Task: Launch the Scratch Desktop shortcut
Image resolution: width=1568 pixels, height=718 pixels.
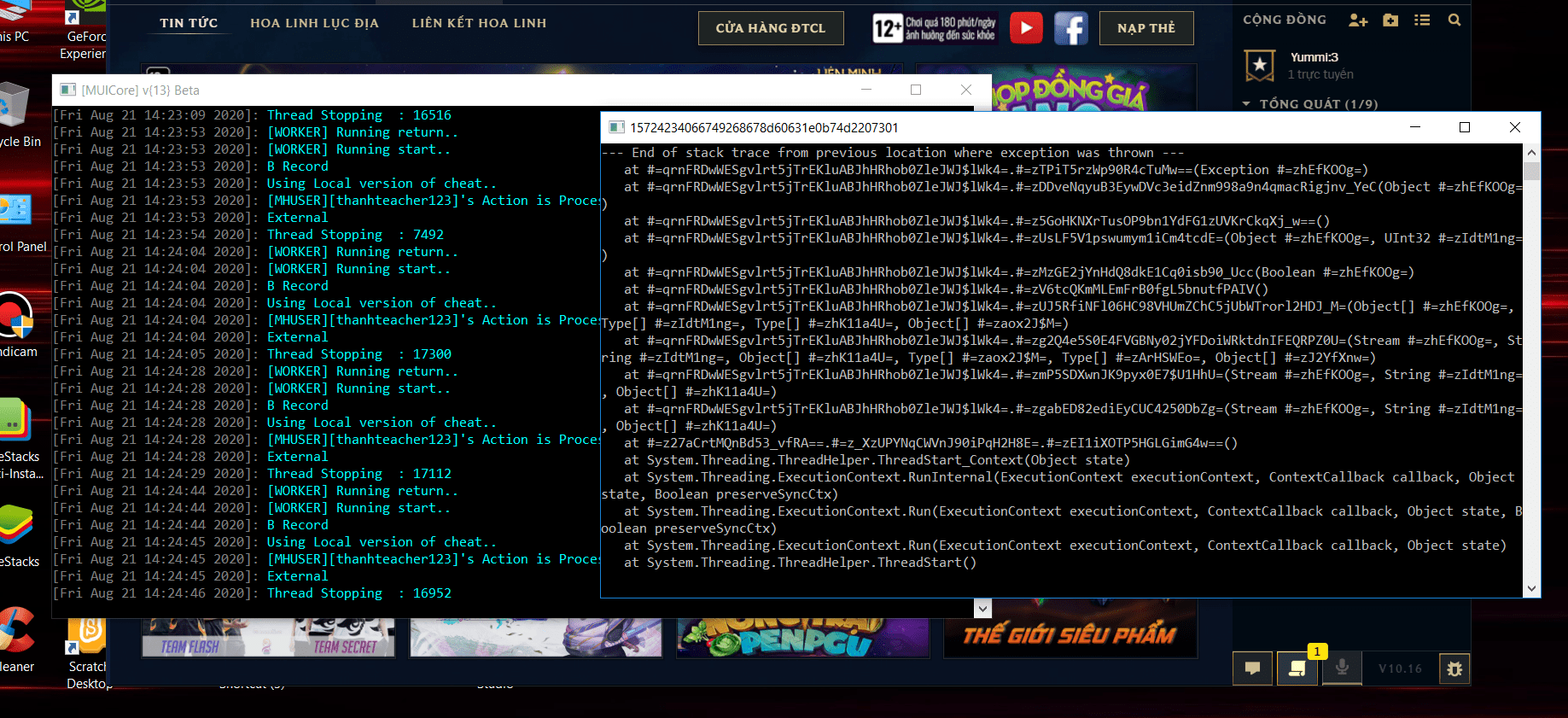Action: tap(88, 653)
